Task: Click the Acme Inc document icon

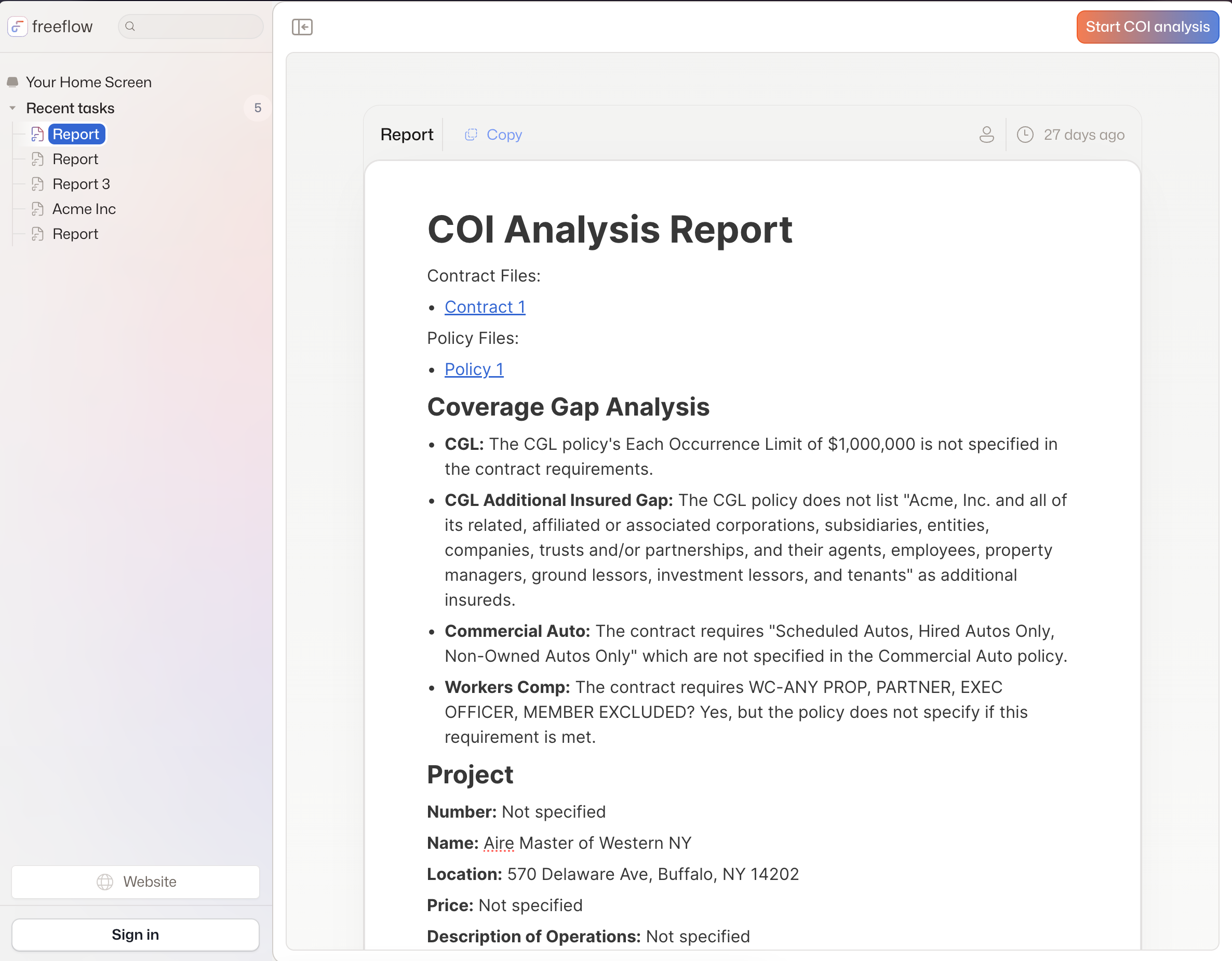Action: (38, 209)
